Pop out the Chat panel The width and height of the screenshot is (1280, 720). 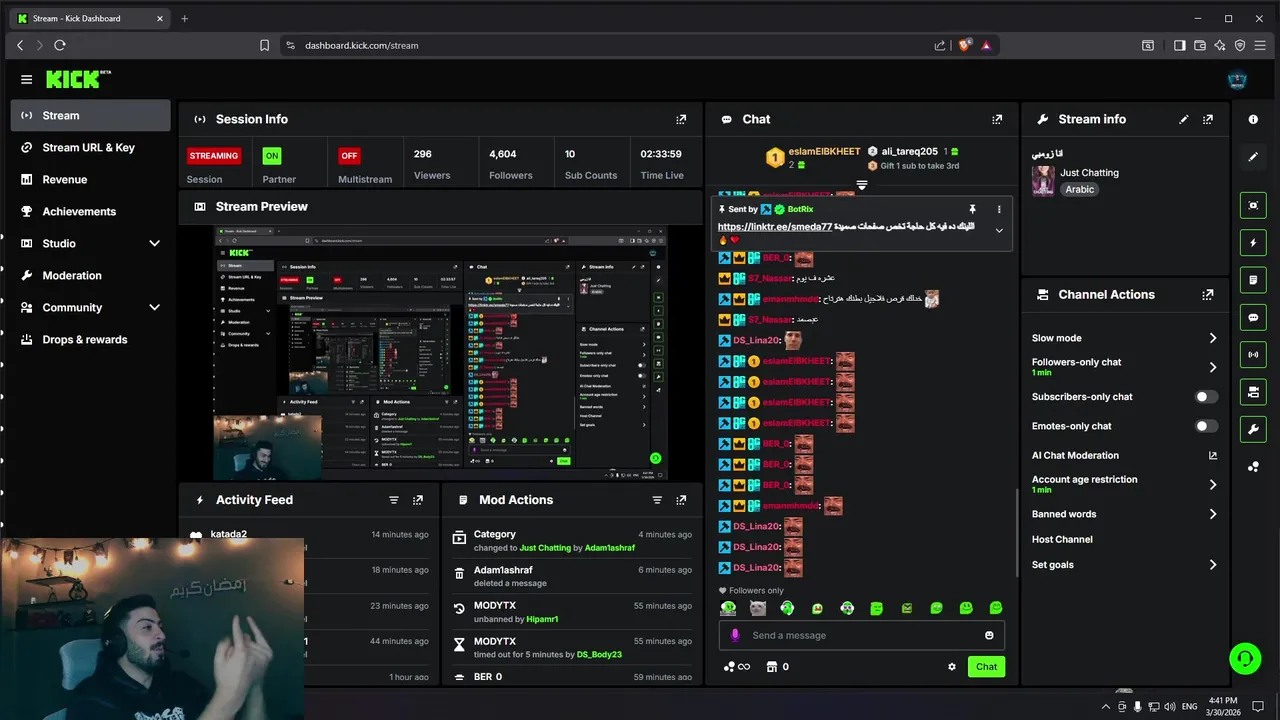(x=997, y=119)
